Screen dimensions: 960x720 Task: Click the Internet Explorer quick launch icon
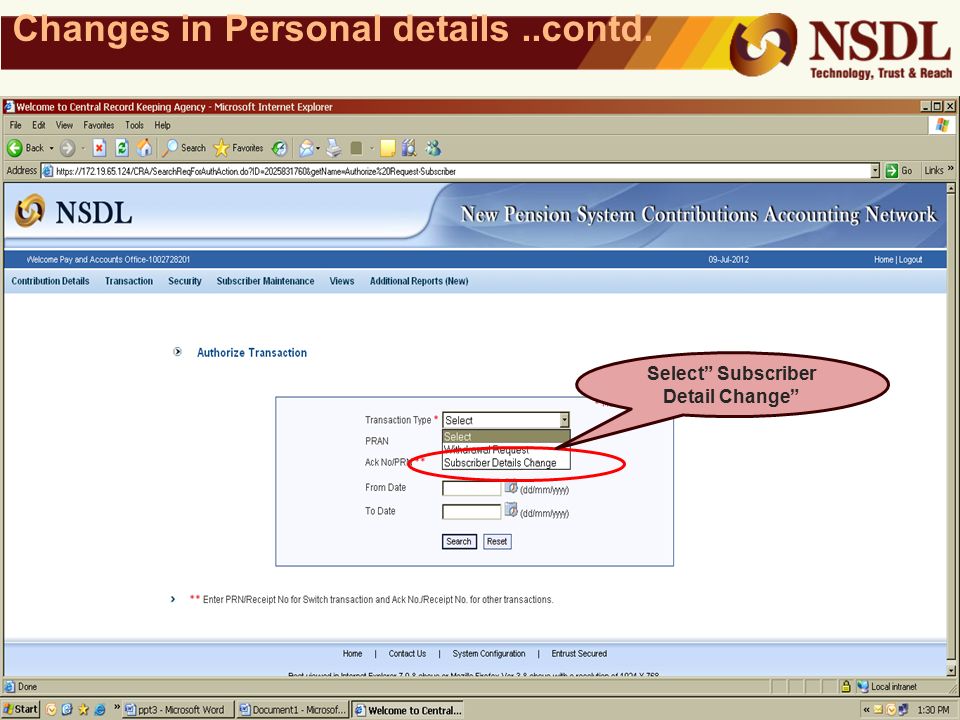tap(99, 710)
